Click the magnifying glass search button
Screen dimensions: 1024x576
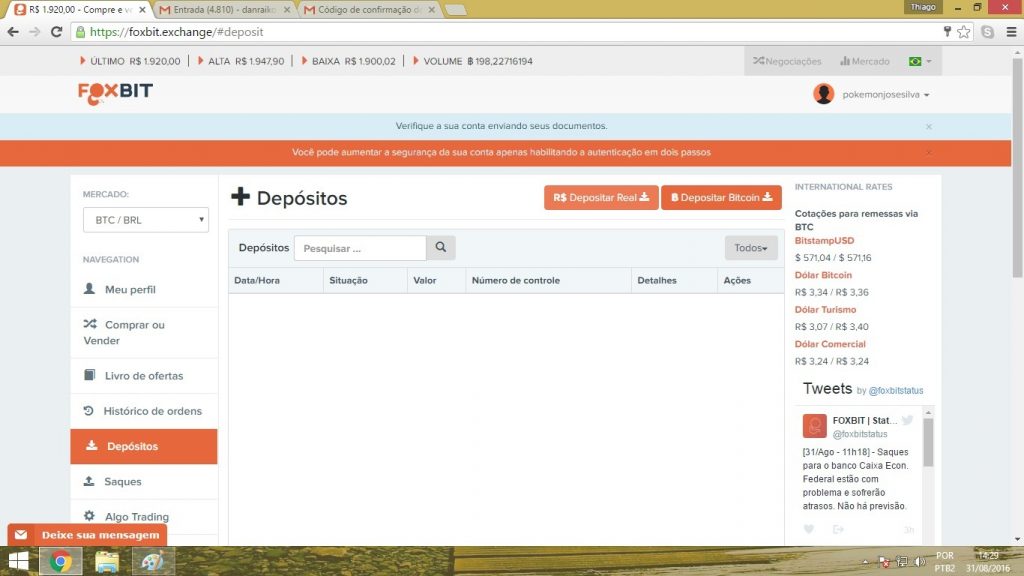tap(441, 248)
